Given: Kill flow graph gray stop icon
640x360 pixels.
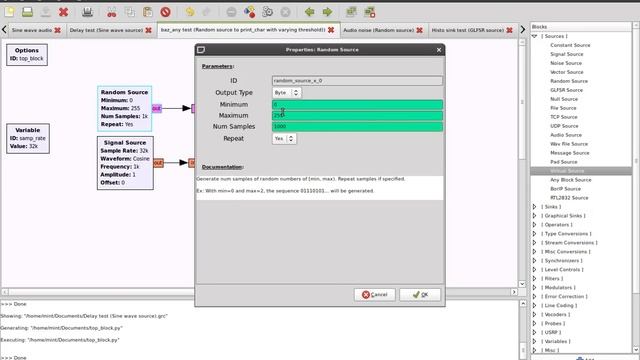Looking at the screenshot, I should click(x=285, y=12).
